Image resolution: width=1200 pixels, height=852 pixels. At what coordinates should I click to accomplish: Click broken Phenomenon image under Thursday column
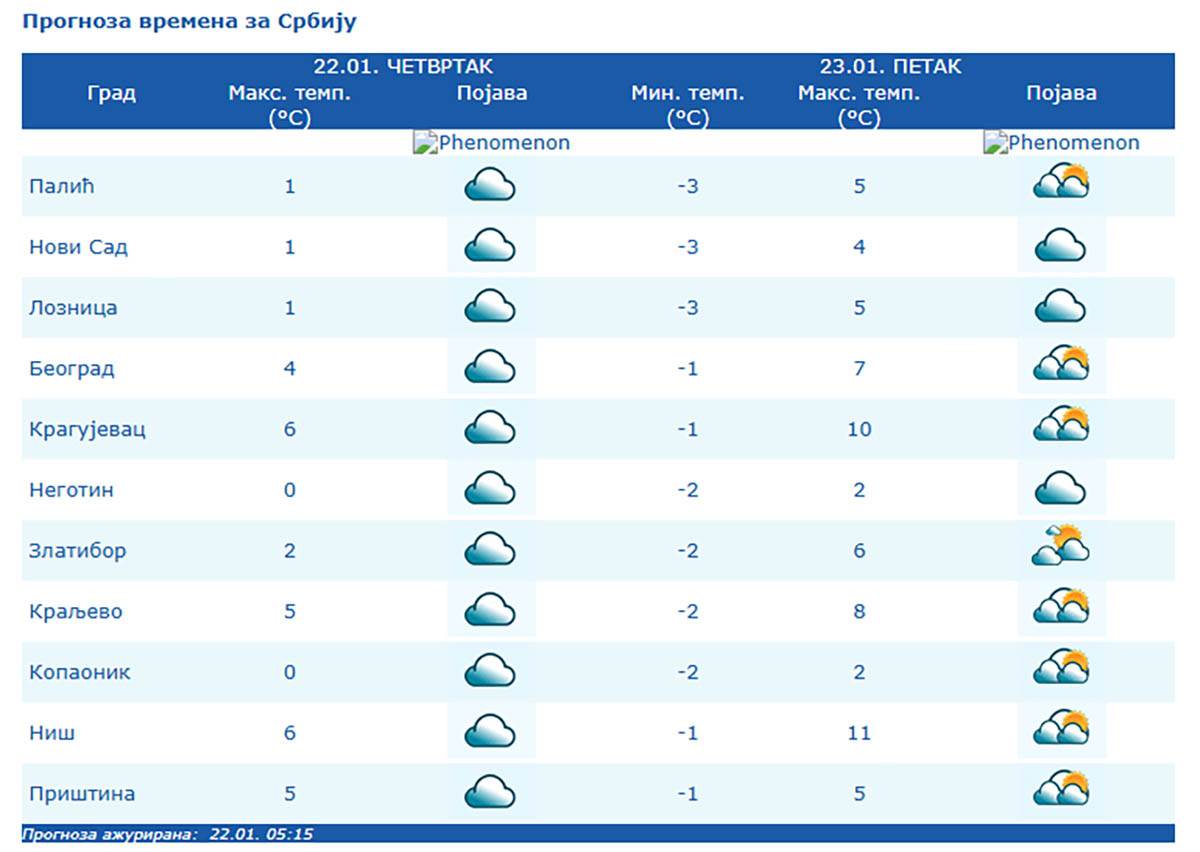point(491,143)
